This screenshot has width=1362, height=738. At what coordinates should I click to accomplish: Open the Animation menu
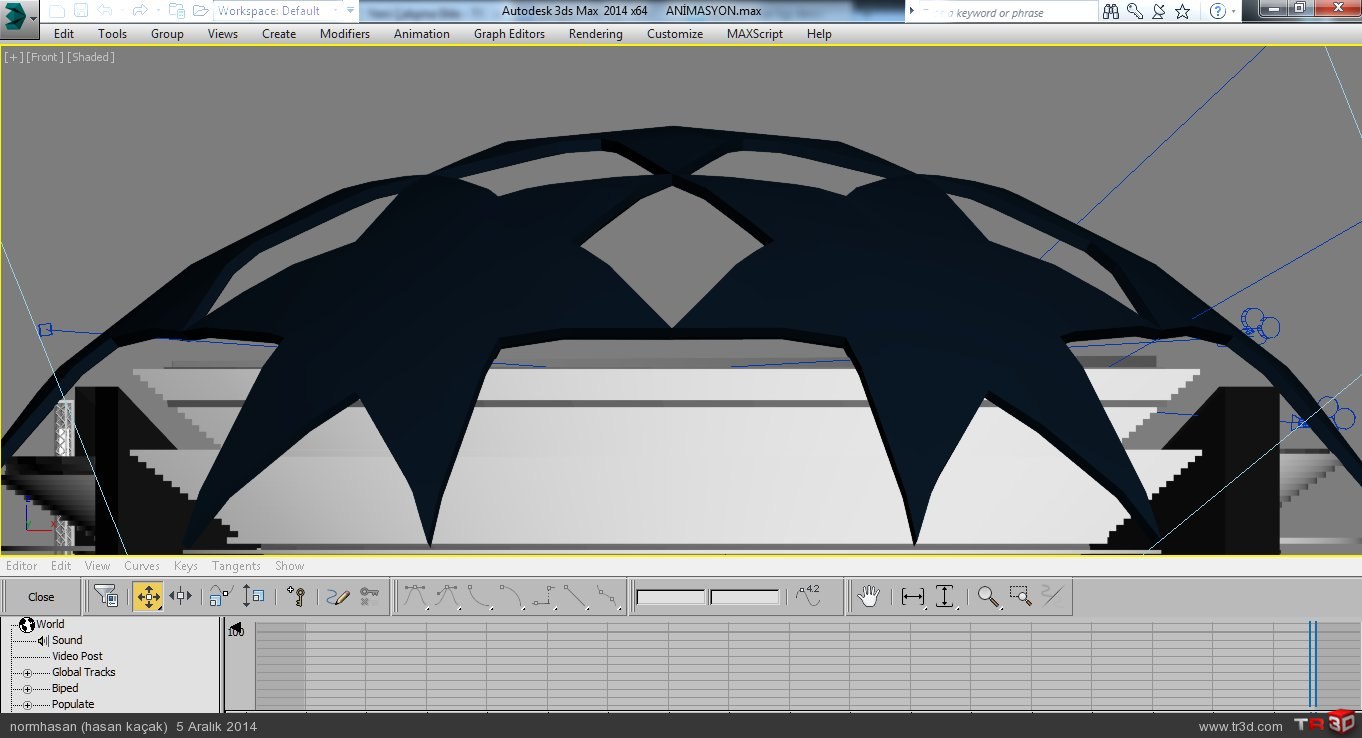pyautogui.click(x=422, y=34)
